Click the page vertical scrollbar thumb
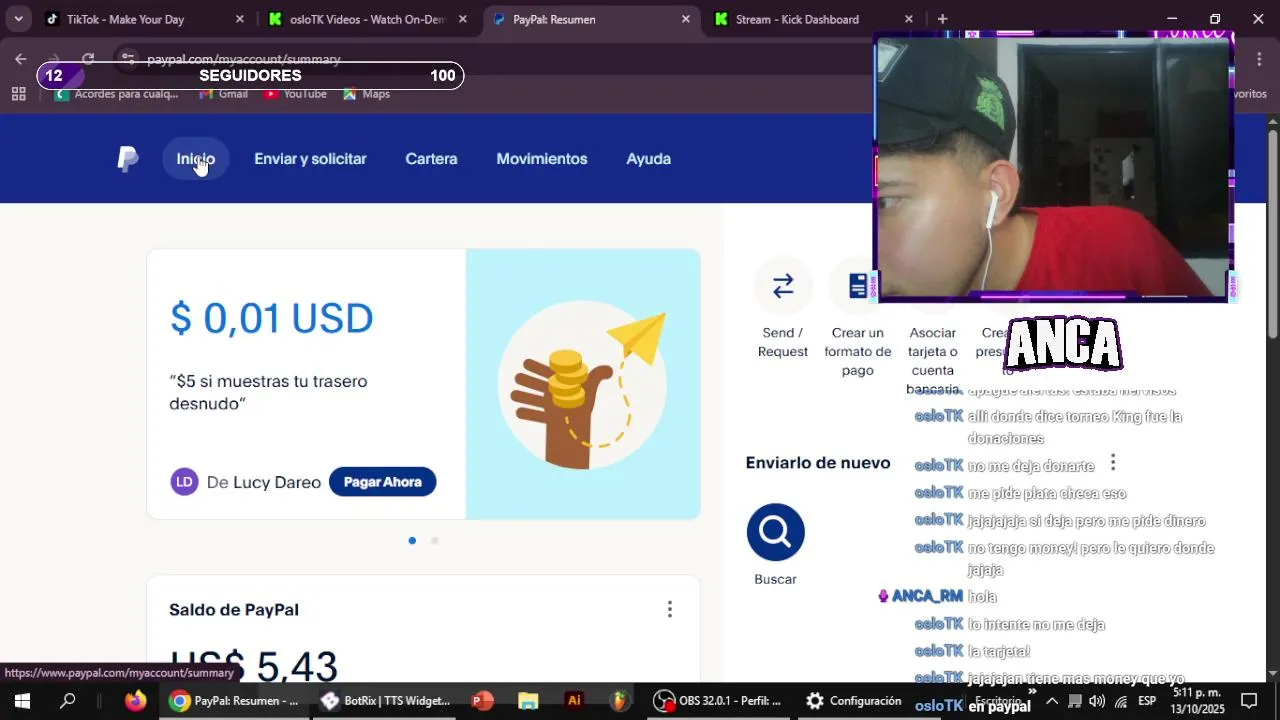The width and height of the screenshot is (1280, 720). pyautogui.click(x=1273, y=235)
